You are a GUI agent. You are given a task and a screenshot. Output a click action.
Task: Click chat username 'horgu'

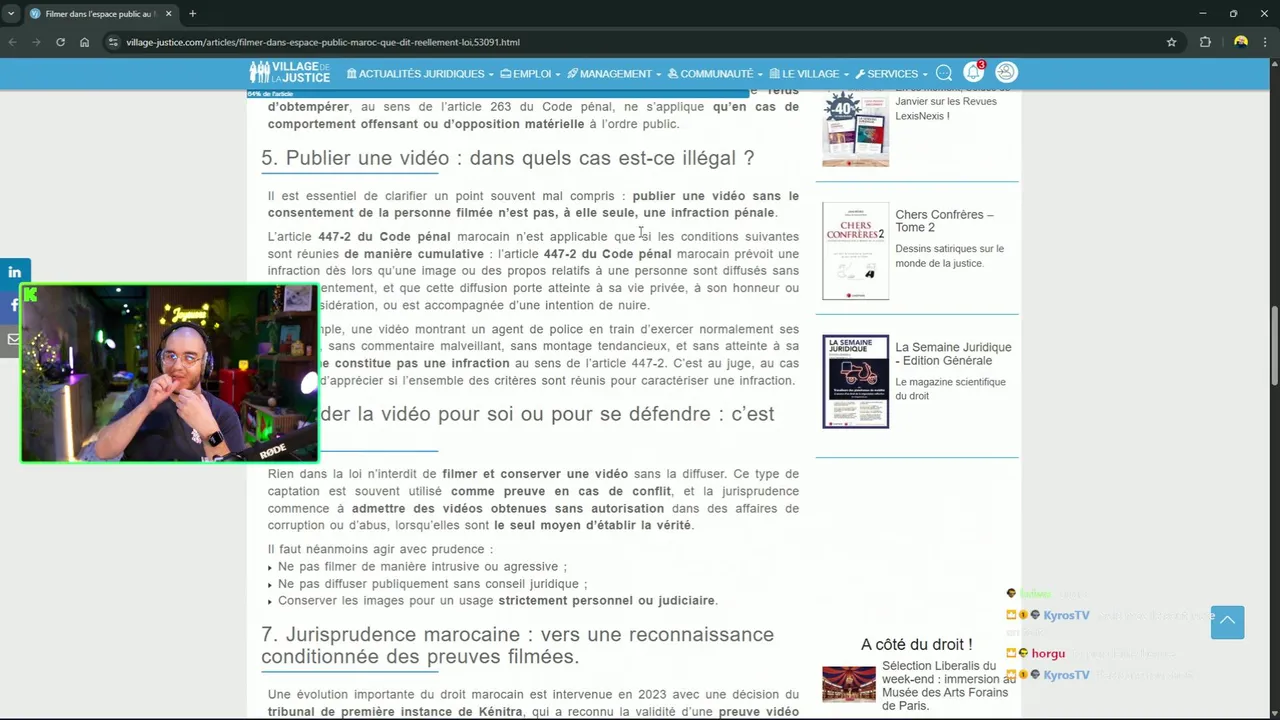click(x=1048, y=654)
